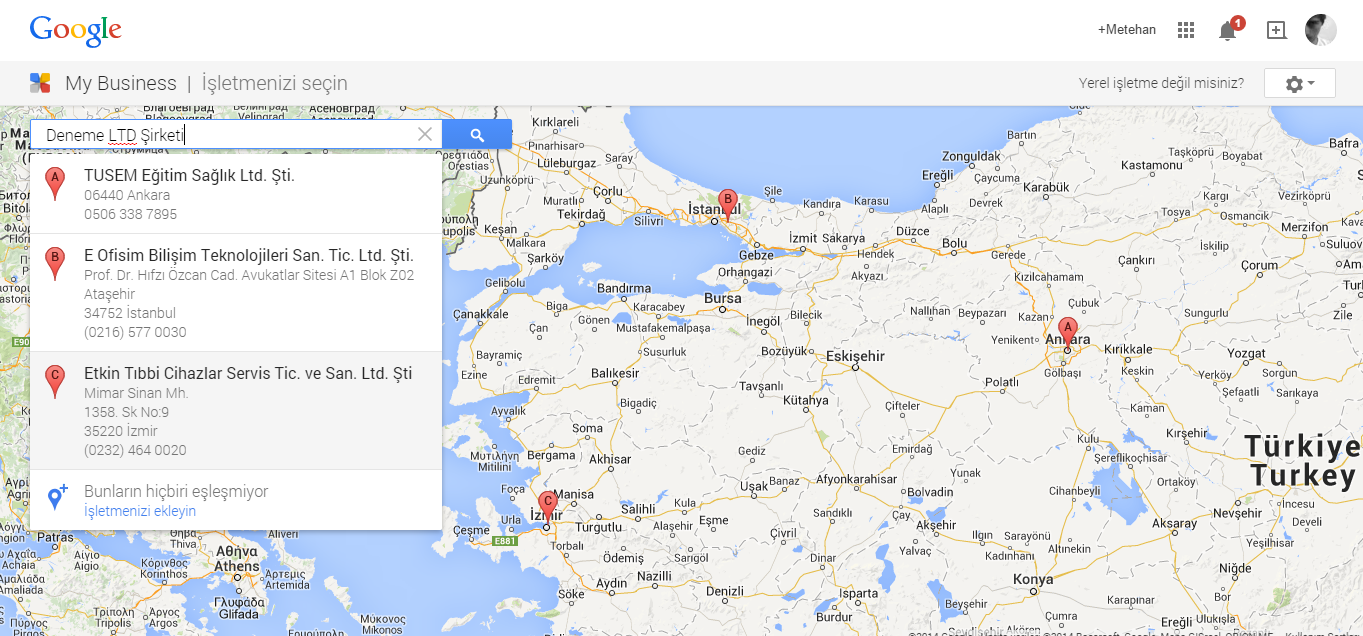Select the TUSEM Eğitim Sağlık result
Image resolution: width=1363 pixels, height=636 pixels.
pyautogui.click(x=236, y=194)
